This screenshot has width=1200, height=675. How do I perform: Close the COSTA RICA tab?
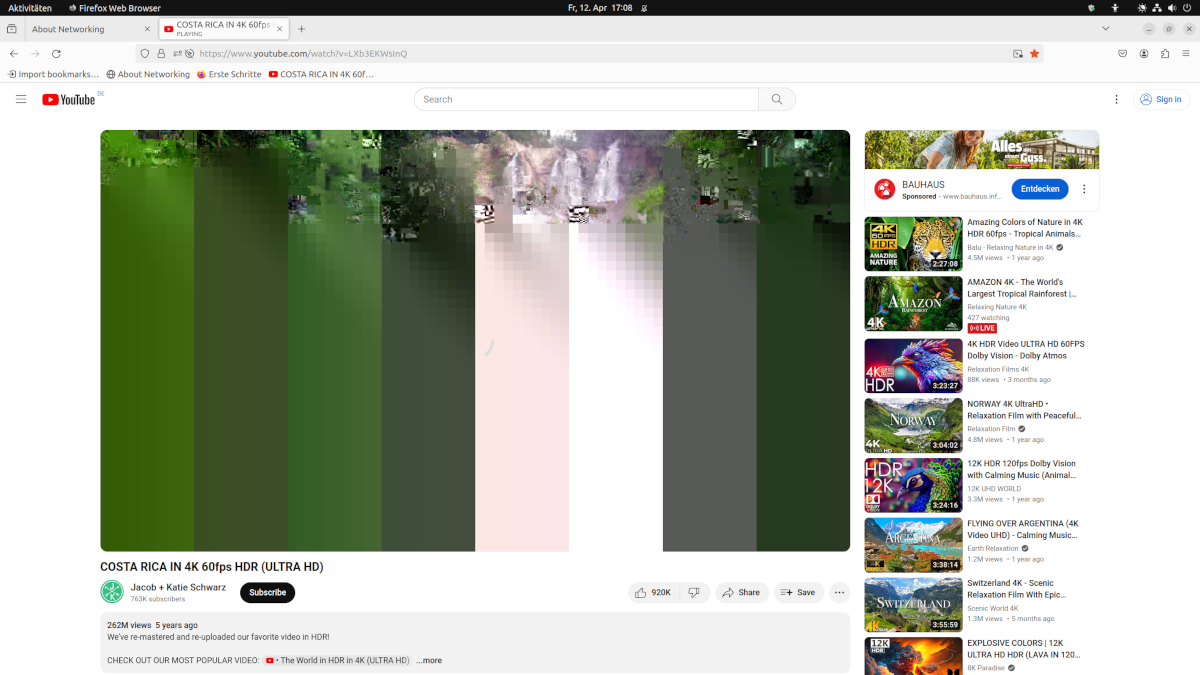coord(280,29)
